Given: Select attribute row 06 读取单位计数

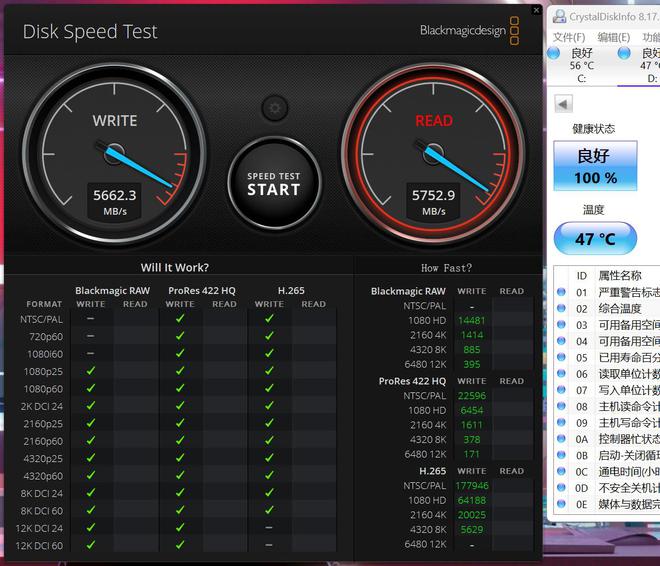Looking at the screenshot, I should (x=607, y=374).
